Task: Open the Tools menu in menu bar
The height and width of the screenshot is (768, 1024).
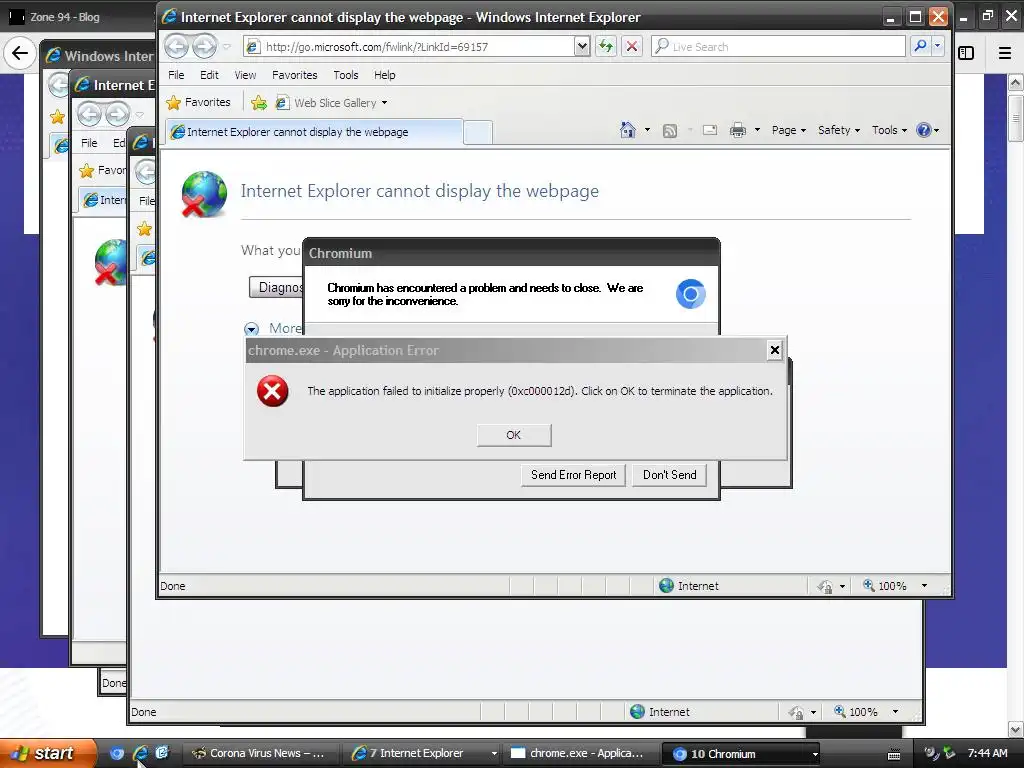Action: [345, 75]
